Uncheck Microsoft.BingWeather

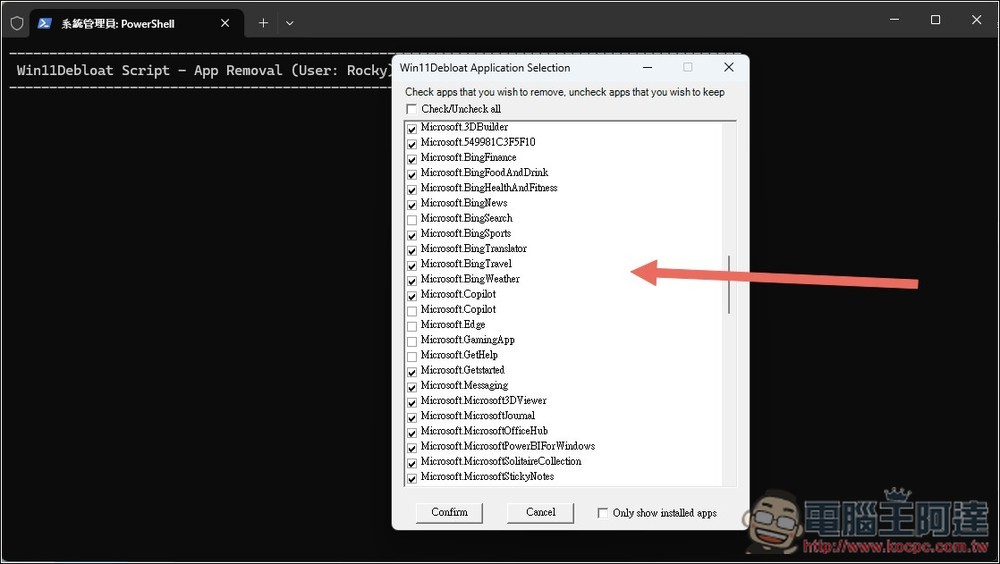click(x=412, y=281)
